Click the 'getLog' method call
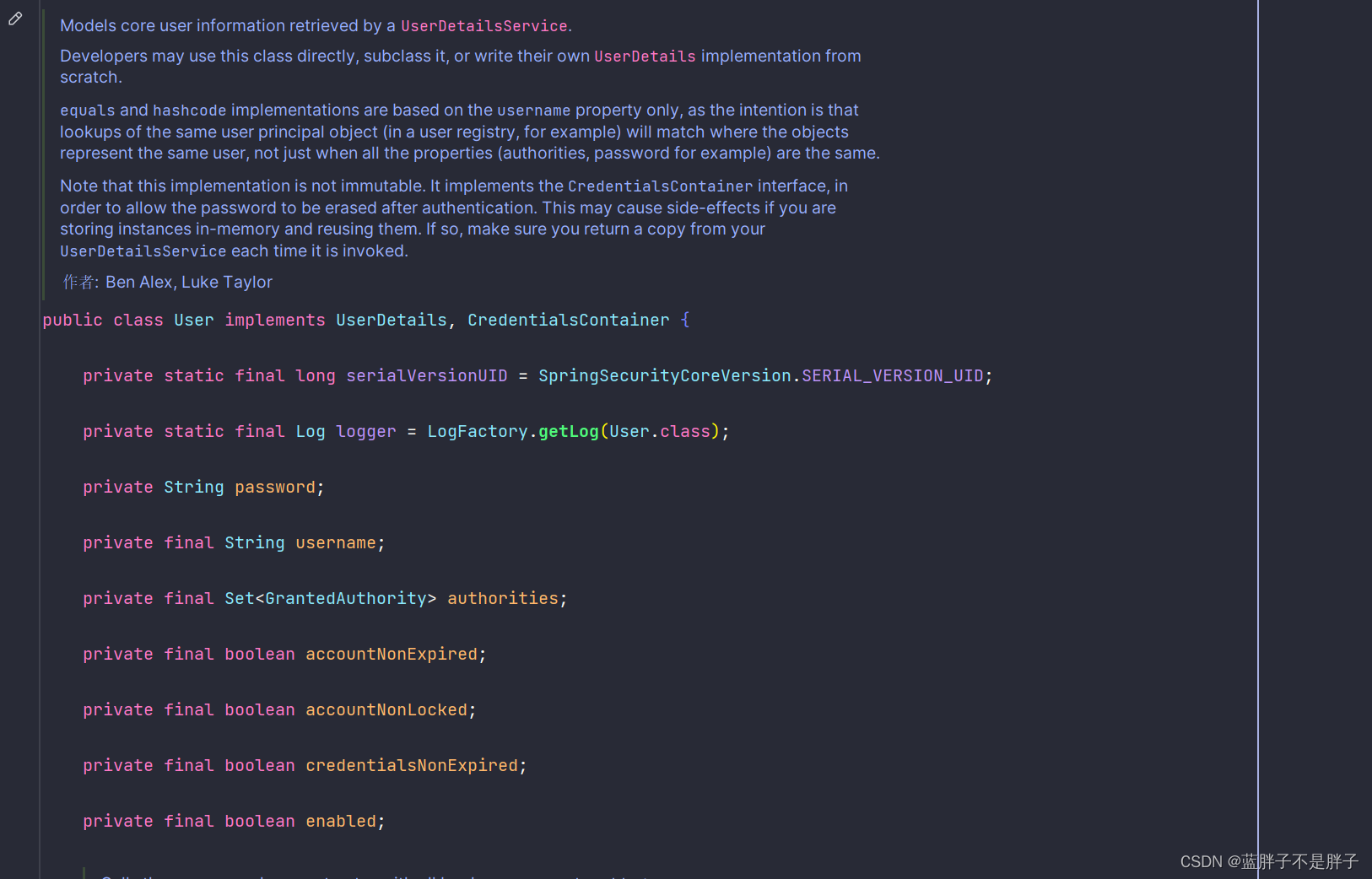 coord(569,432)
